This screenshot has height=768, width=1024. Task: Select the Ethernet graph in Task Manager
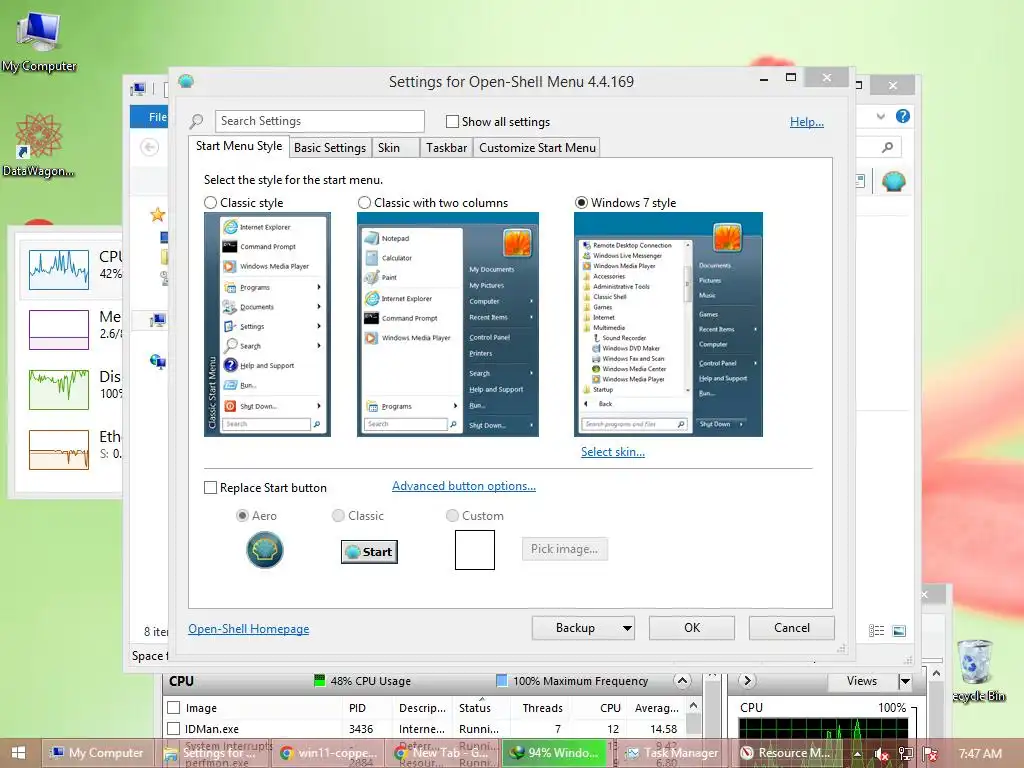tap(59, 450)
